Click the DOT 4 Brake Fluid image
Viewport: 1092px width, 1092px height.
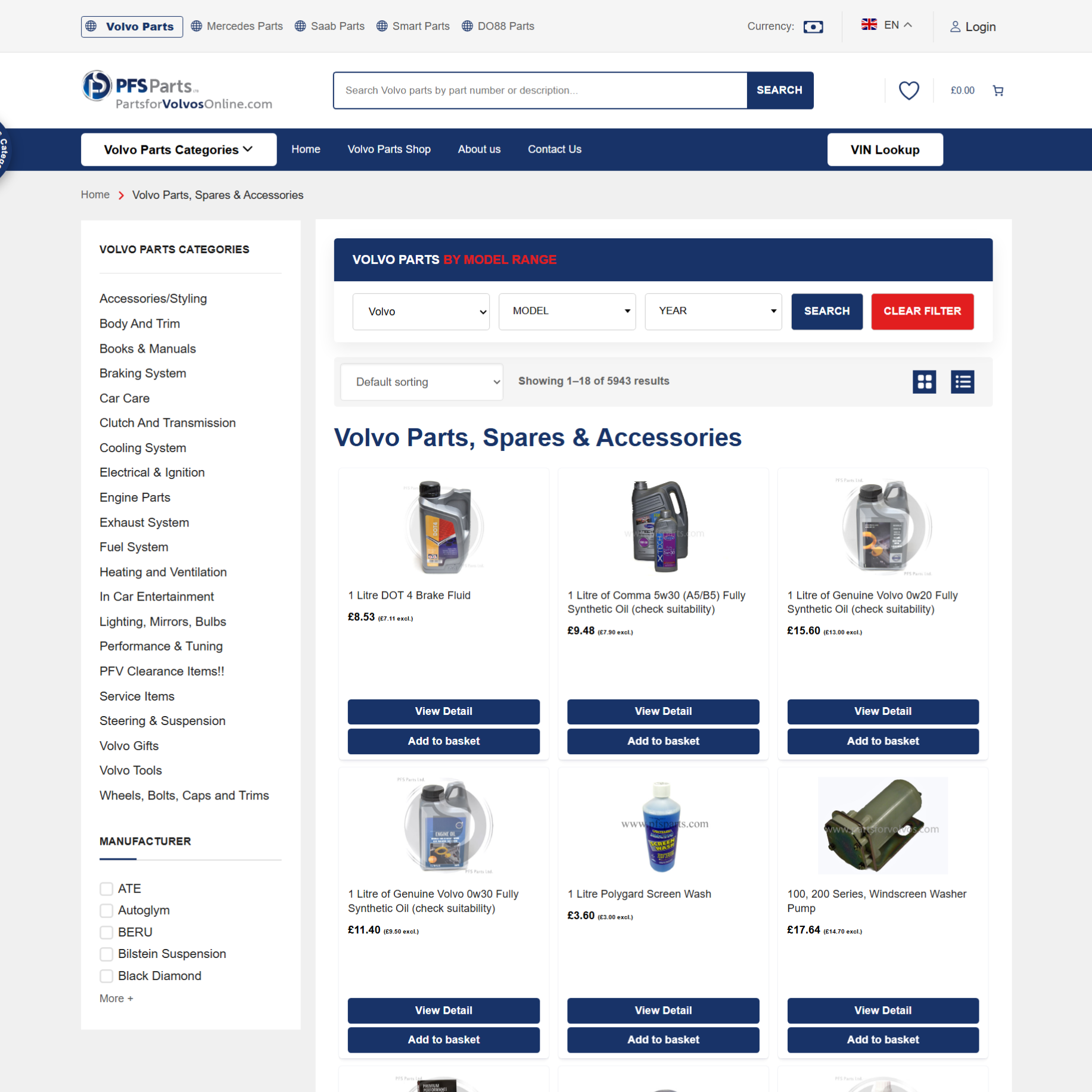click(x=443, y=527)
